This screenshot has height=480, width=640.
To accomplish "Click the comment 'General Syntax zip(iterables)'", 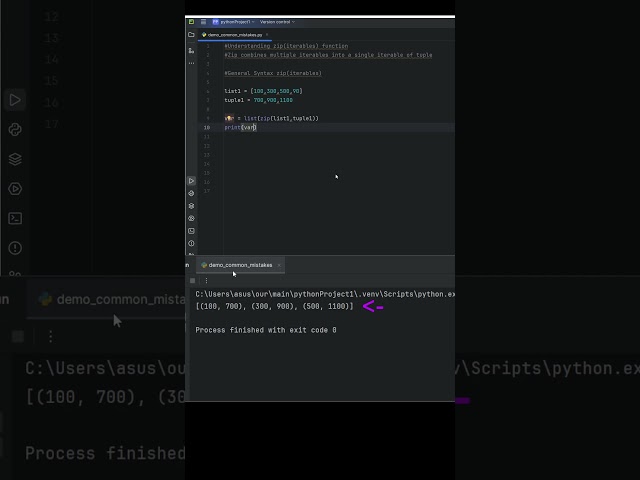I will 273,73.
